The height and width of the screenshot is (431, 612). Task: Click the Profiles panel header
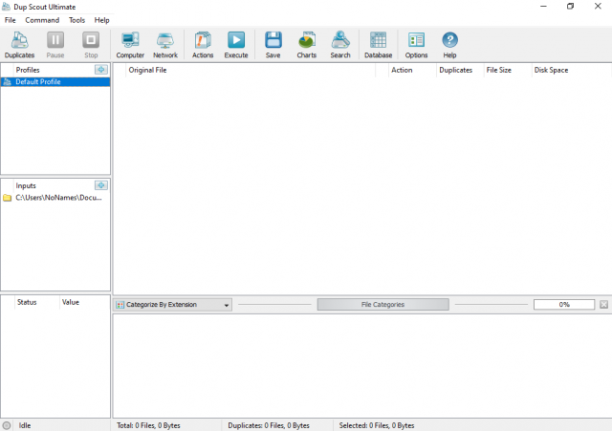pyautogui.click(x=27, y=70)
